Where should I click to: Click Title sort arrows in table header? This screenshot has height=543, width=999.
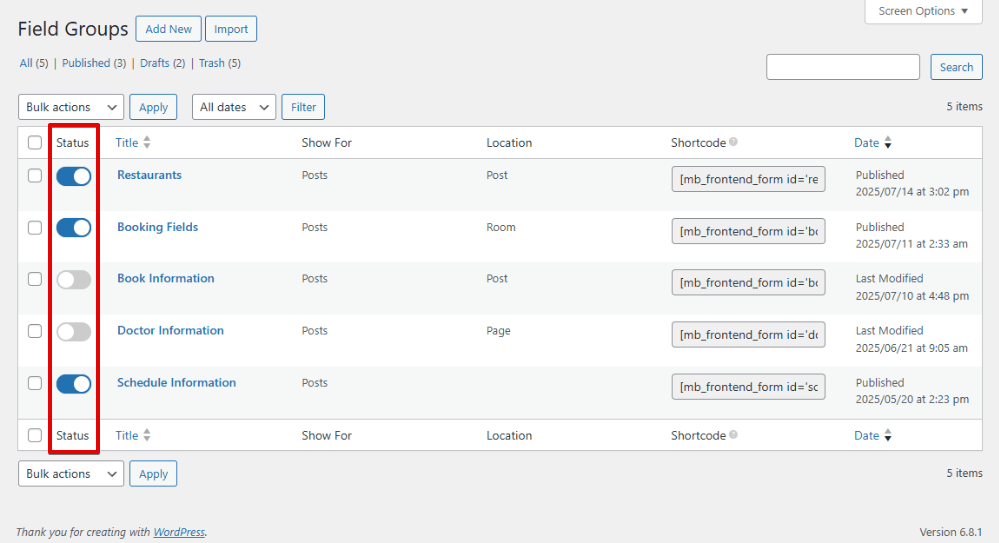(147, 142)
